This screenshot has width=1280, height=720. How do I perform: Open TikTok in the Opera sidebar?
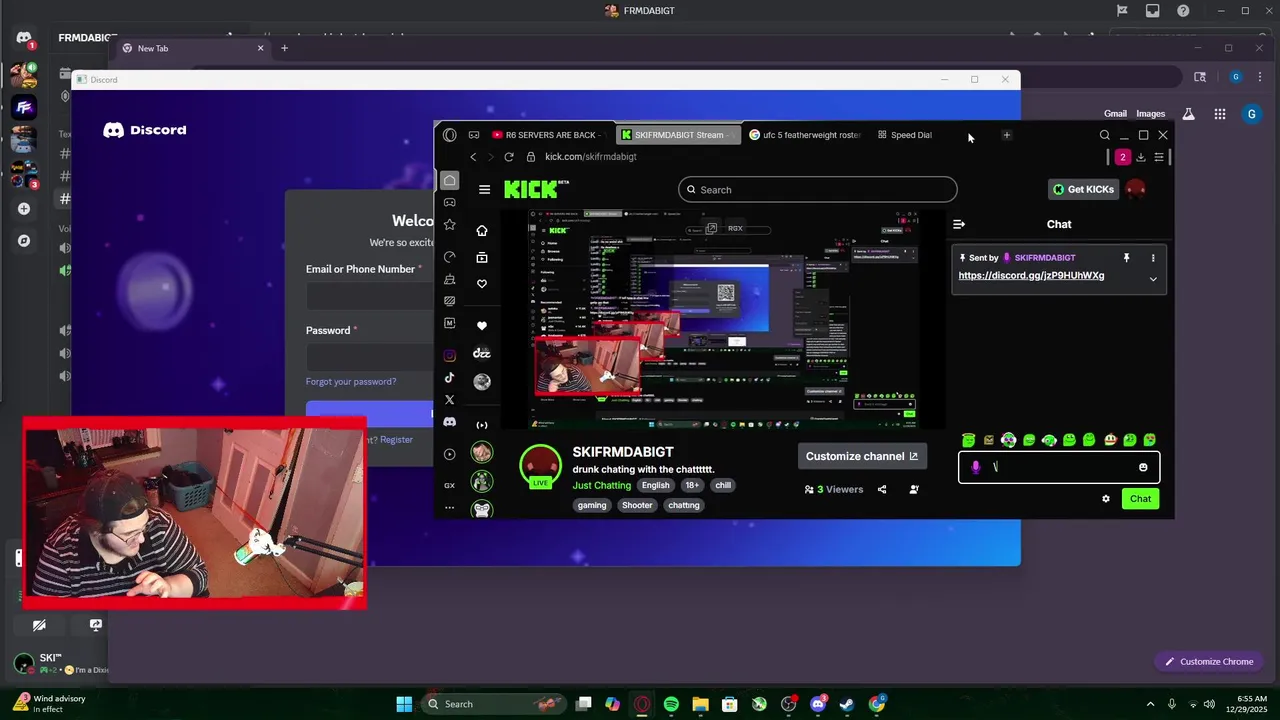point(450,378)
